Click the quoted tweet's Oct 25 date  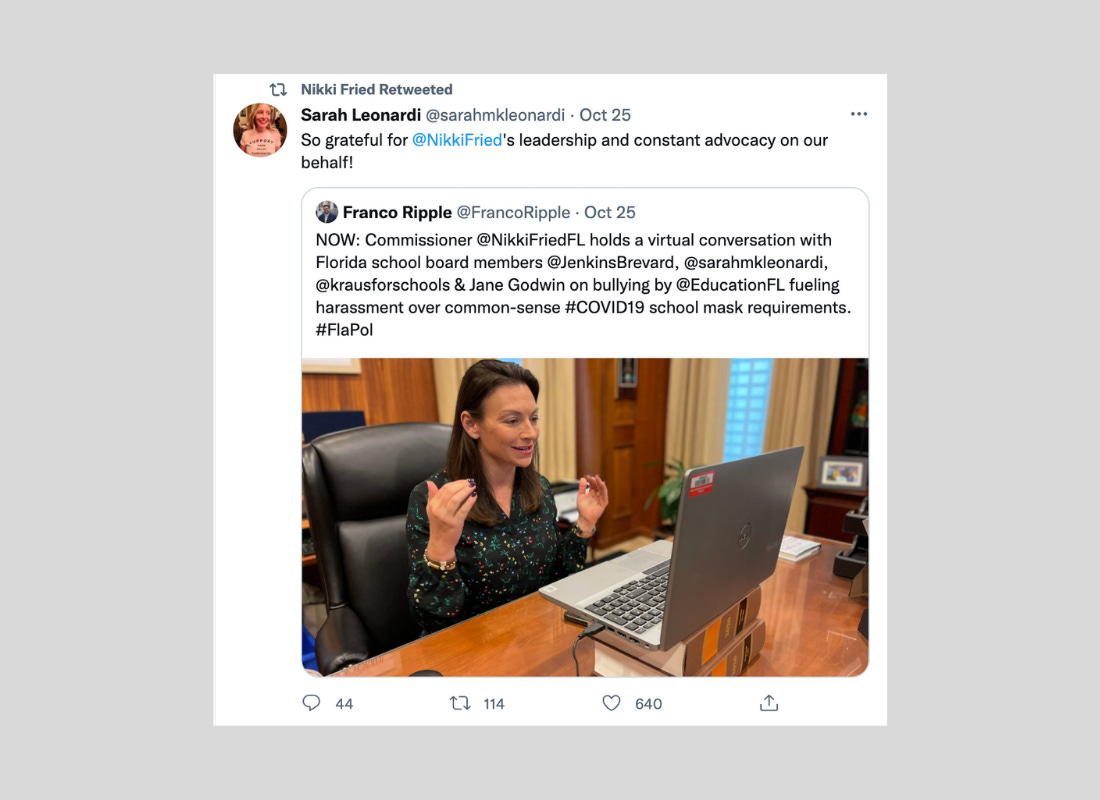(x=610, y=213)
